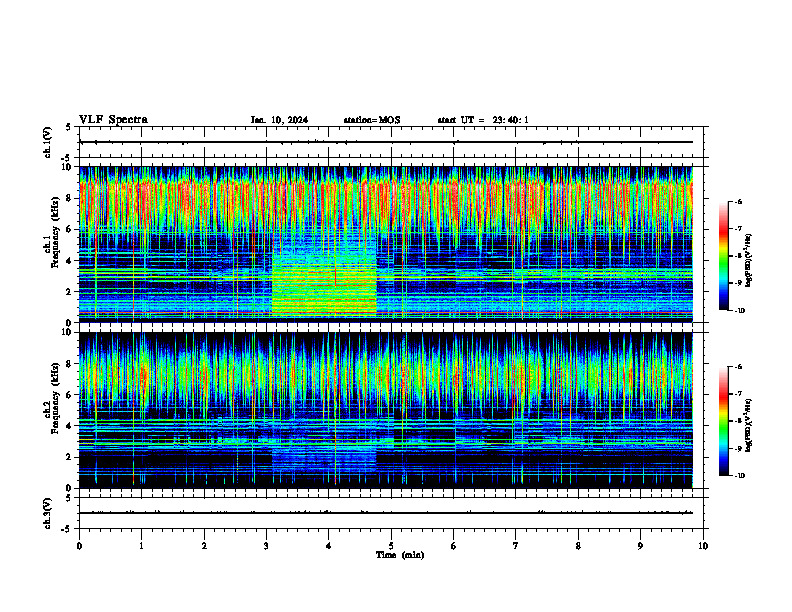Click the ch.2 spectrogram color scale bar
Viewport: 792px width, 612px height.
coord(723,421)
